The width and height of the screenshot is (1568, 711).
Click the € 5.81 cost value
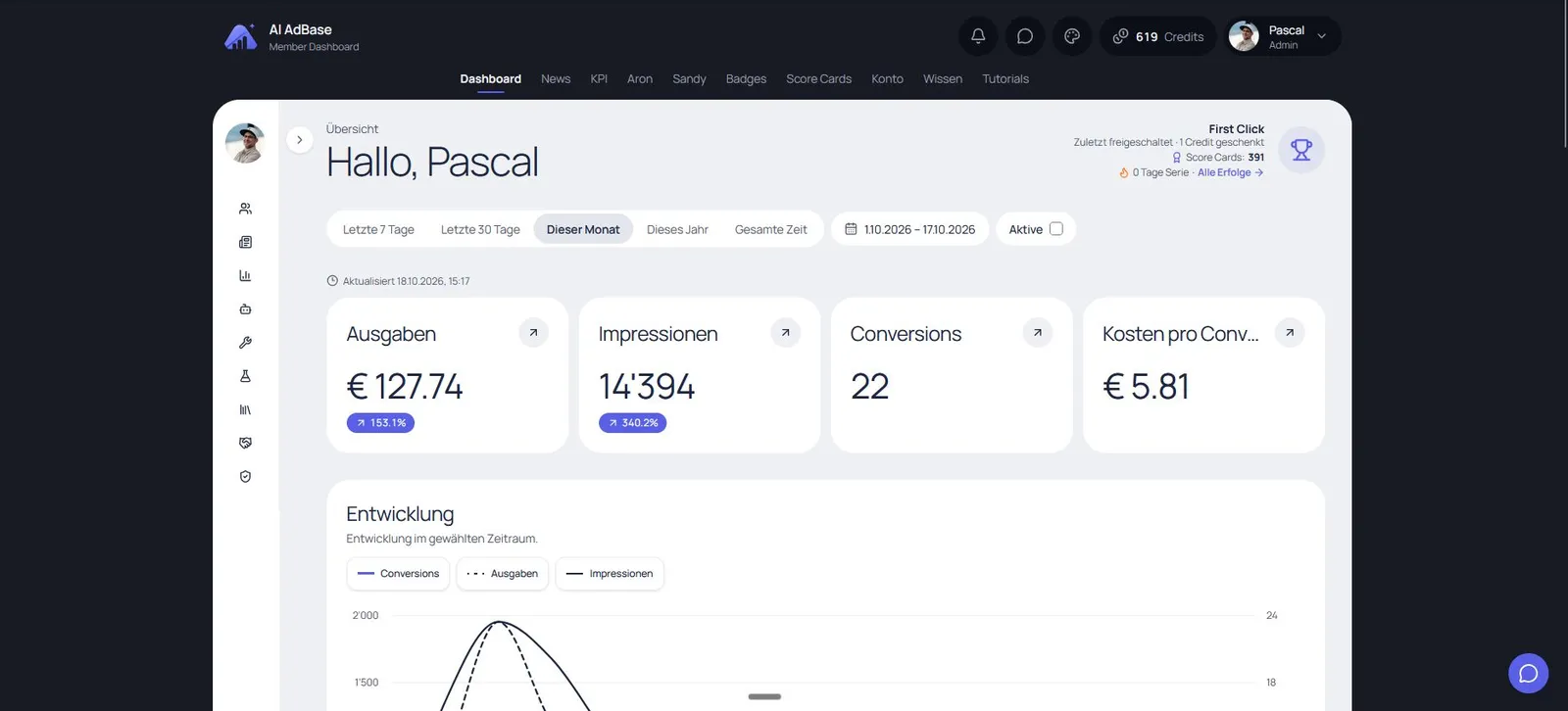click(1147, 387)
